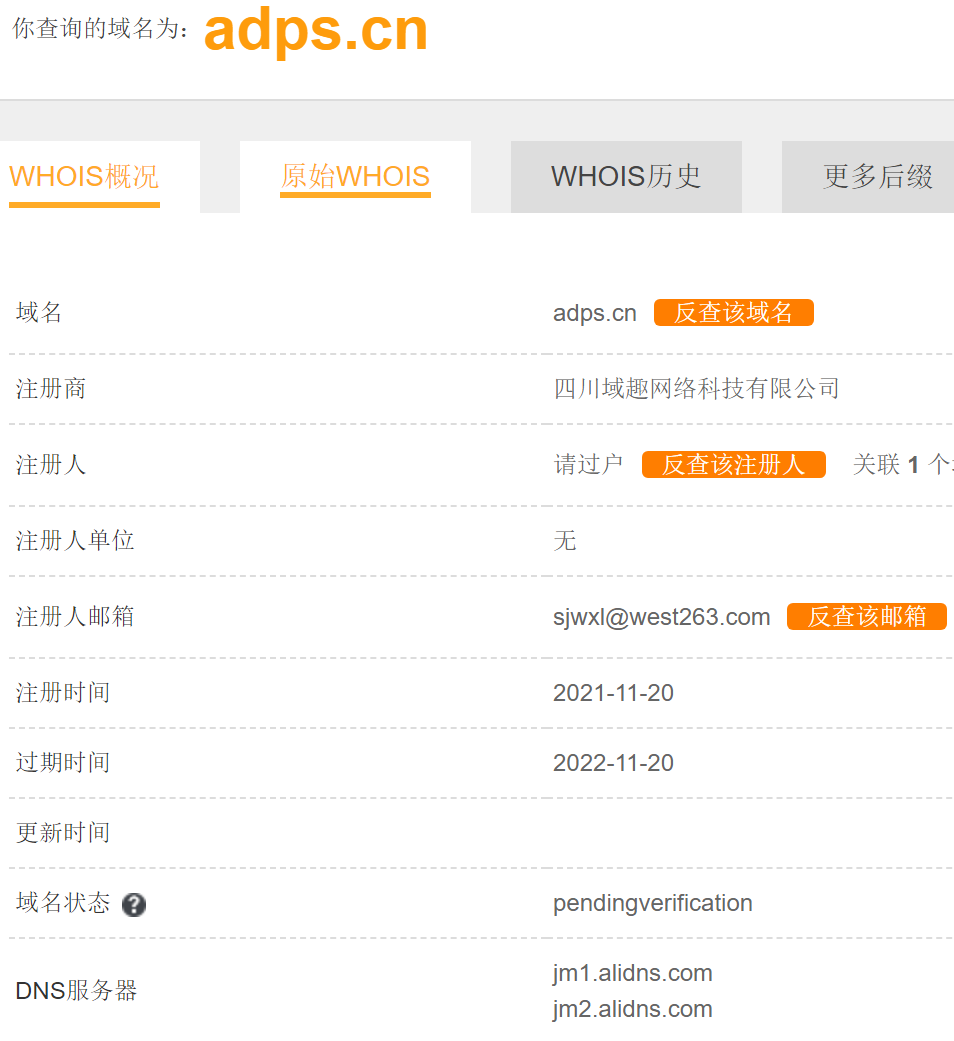Click registrar name 四川域趣网络科技有限公司
Viewport: 954px width, 1041px height.
pos(696,388)
